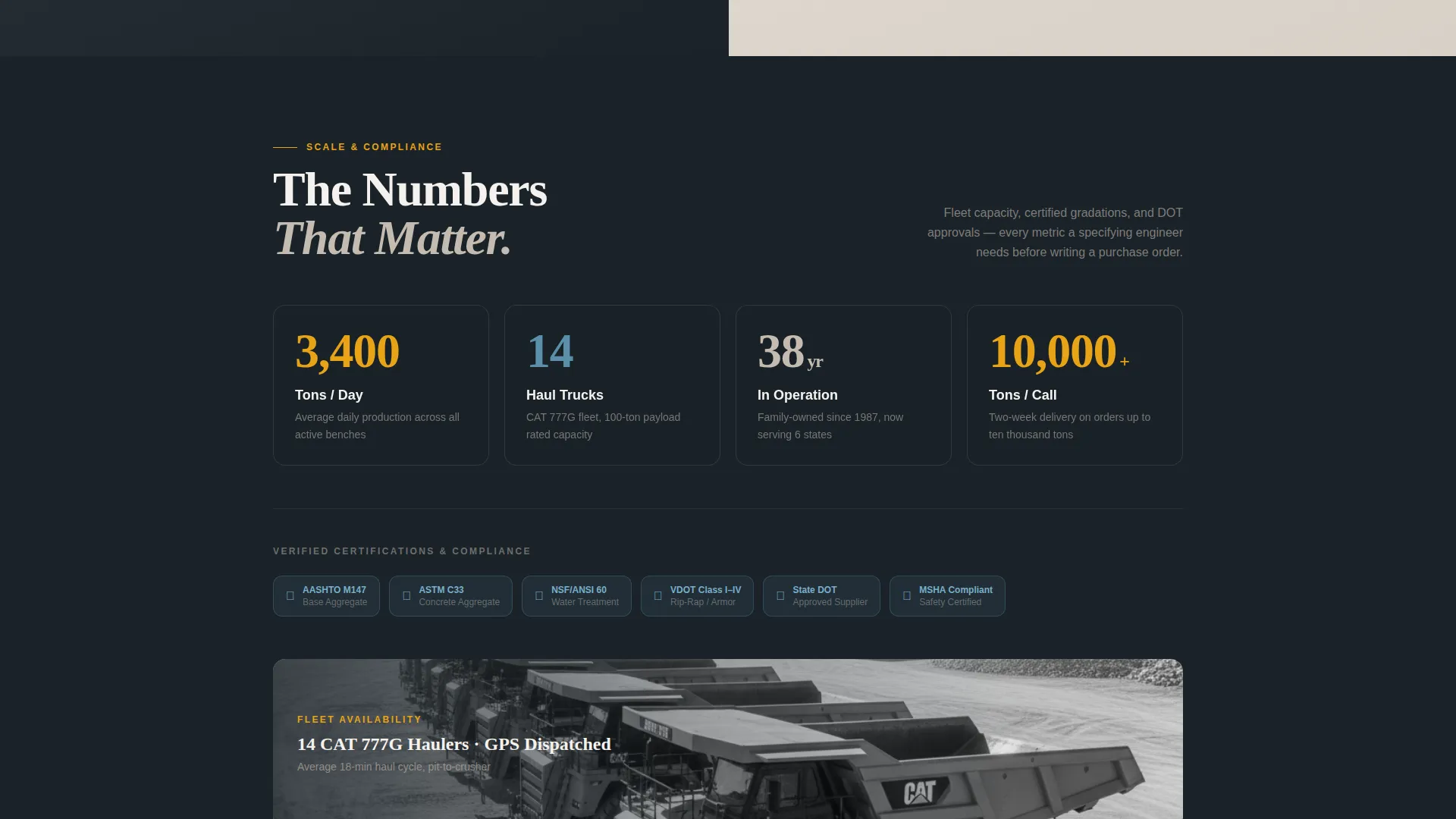Click the State DOT badge icon

tap(780, 596)
